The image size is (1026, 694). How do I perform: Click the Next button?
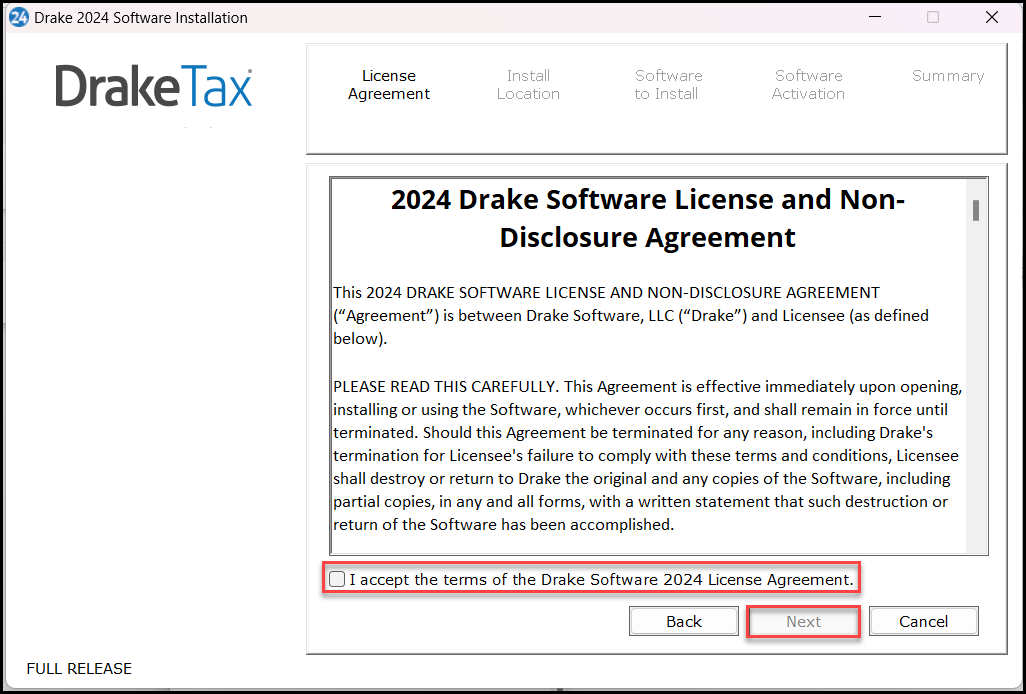click(804, 621)
